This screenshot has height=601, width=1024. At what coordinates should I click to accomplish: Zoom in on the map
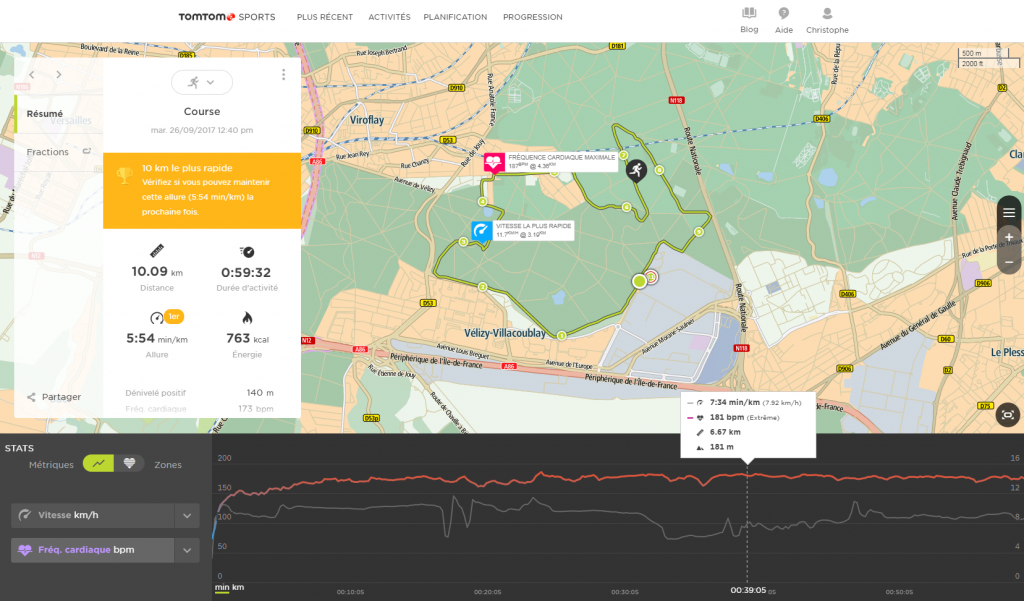[1009, 238]
